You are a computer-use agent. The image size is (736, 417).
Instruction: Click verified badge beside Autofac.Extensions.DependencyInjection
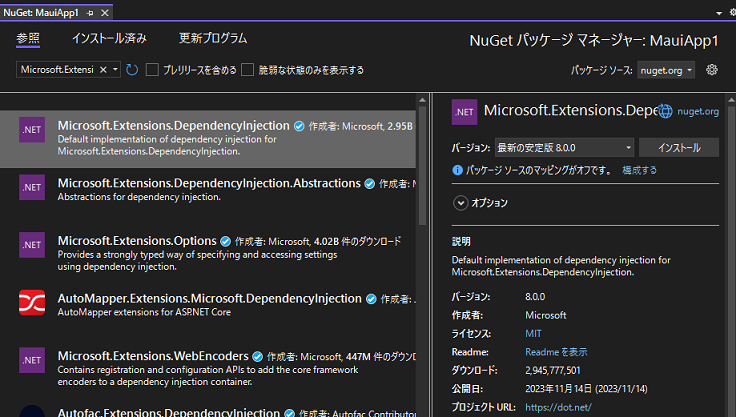(x=290, y=413)
